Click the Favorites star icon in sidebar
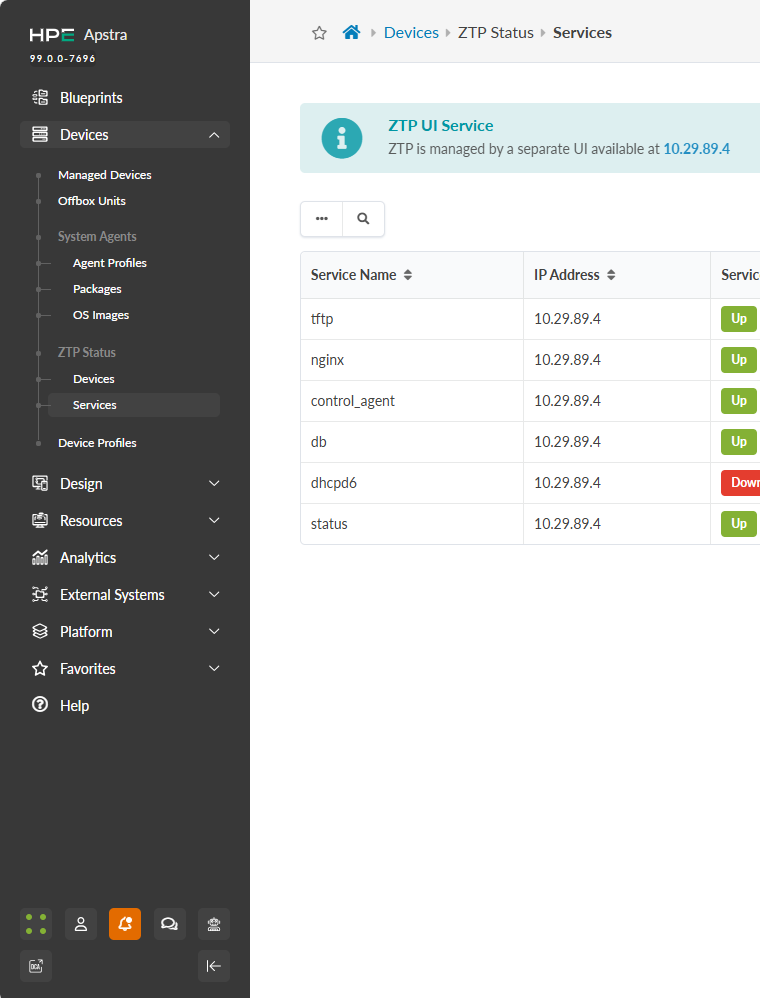The height and width of the screenshot is (998, 760). click(40, 668)
